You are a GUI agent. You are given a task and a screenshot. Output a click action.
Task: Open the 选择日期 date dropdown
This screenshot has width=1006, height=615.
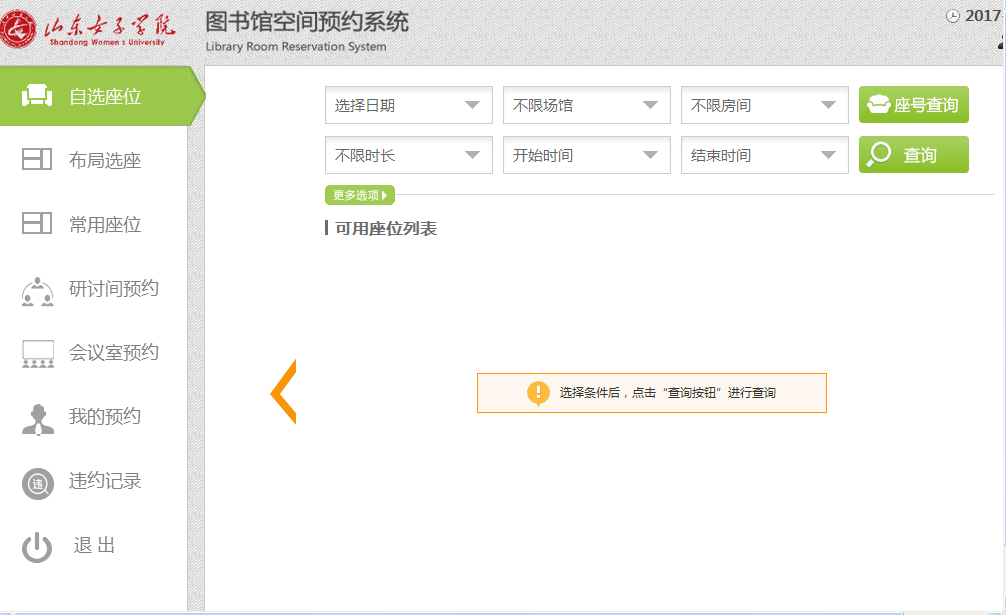click(x=408, y=105)
